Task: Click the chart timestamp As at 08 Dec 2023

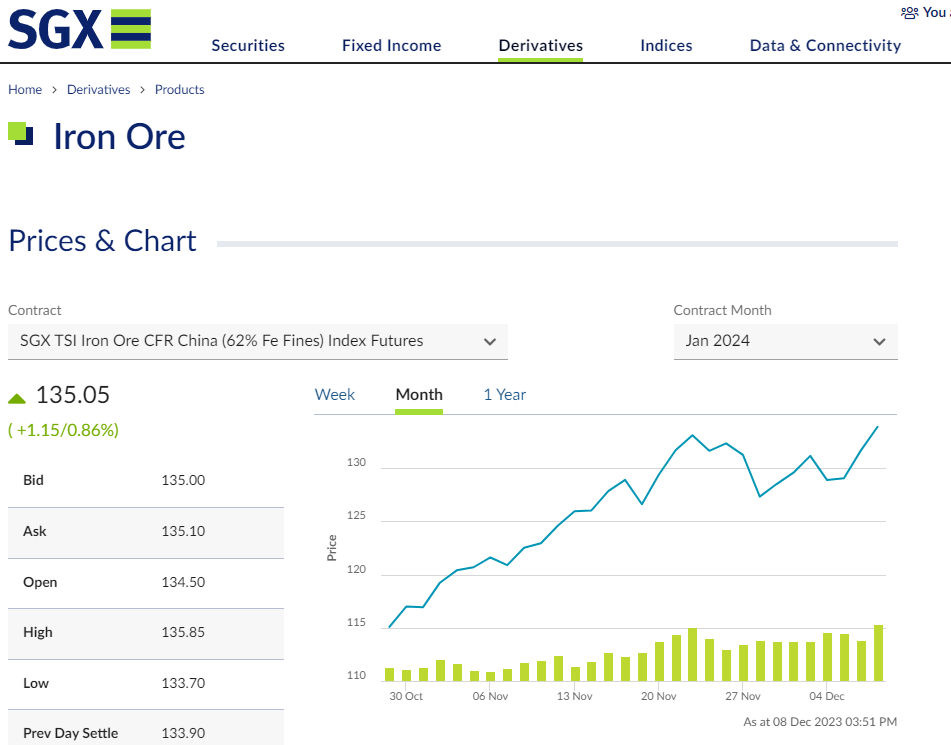Action: click(x=820, y=722)
